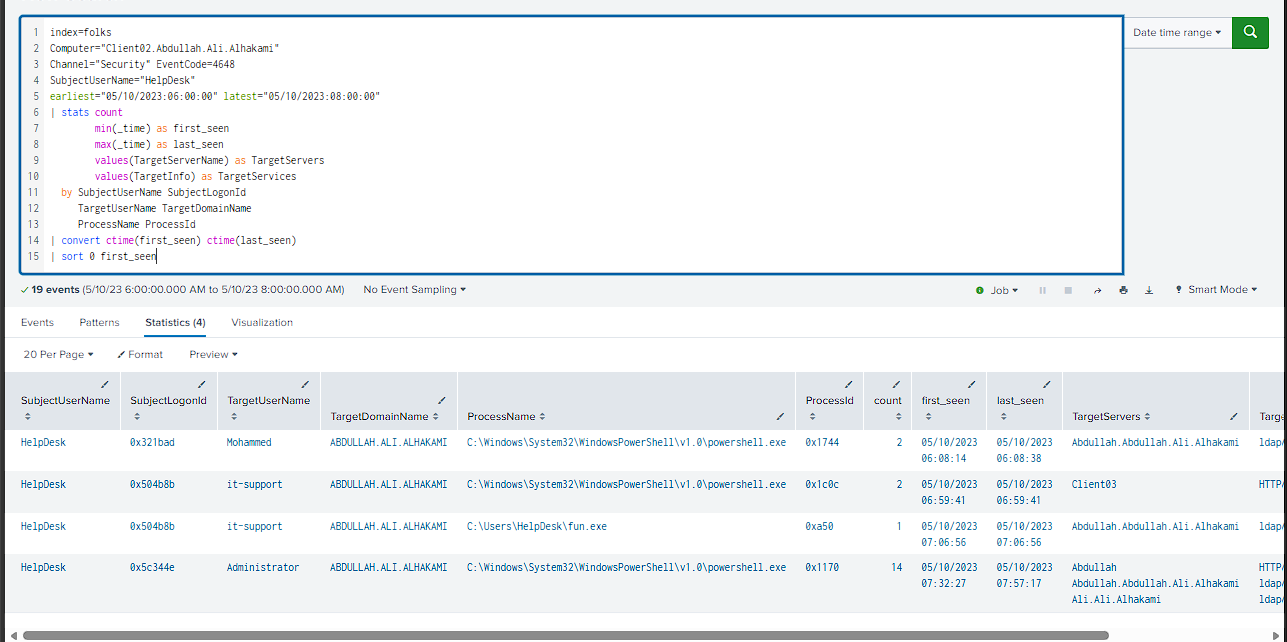
Task: Switch to the Patterns tab
Action: coord(99,323)
